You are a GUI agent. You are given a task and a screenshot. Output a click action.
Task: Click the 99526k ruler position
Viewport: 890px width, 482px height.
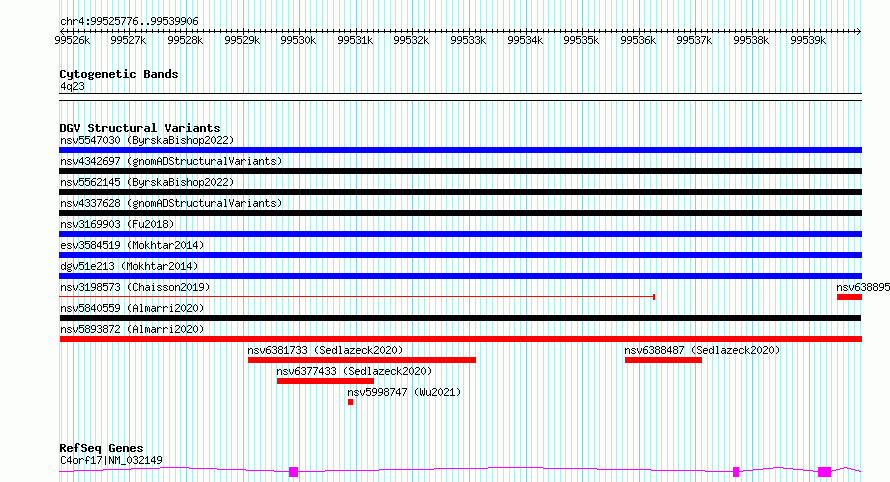click(x=72, y=40)
